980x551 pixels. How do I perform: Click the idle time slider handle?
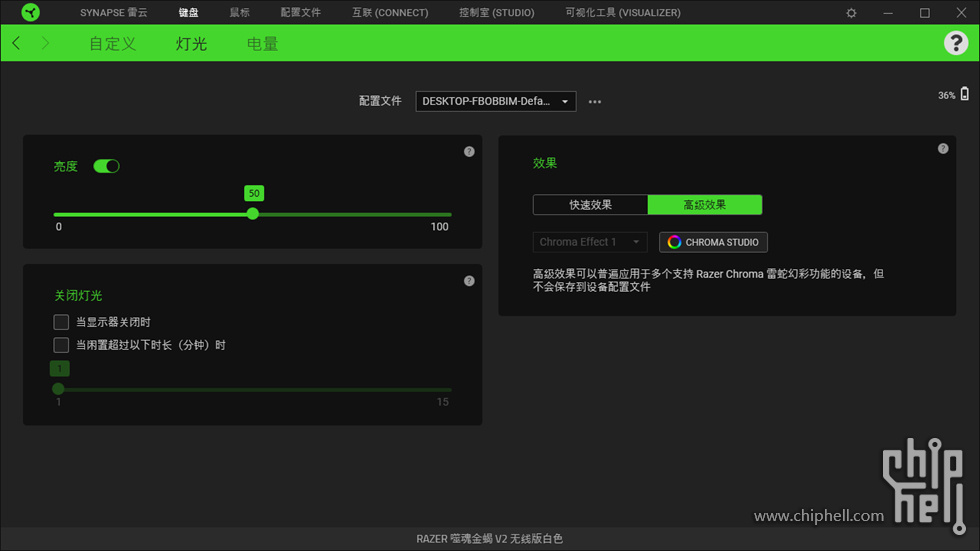(x=58, y=389)
